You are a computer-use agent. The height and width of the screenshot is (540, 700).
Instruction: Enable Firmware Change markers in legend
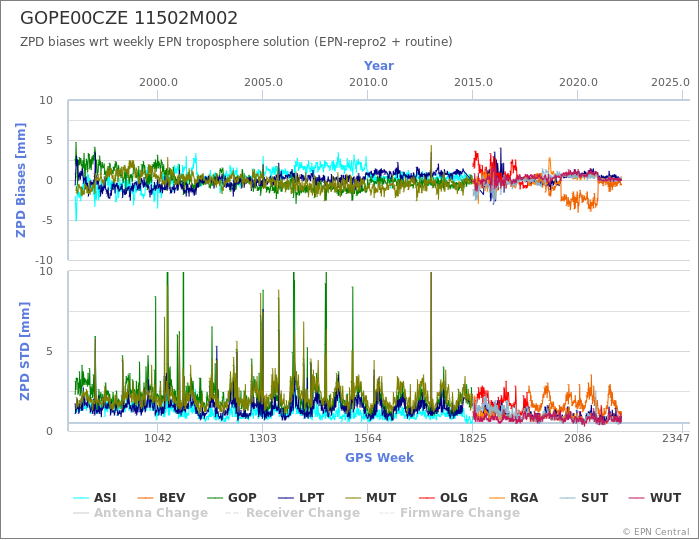[x=450, y=513]
